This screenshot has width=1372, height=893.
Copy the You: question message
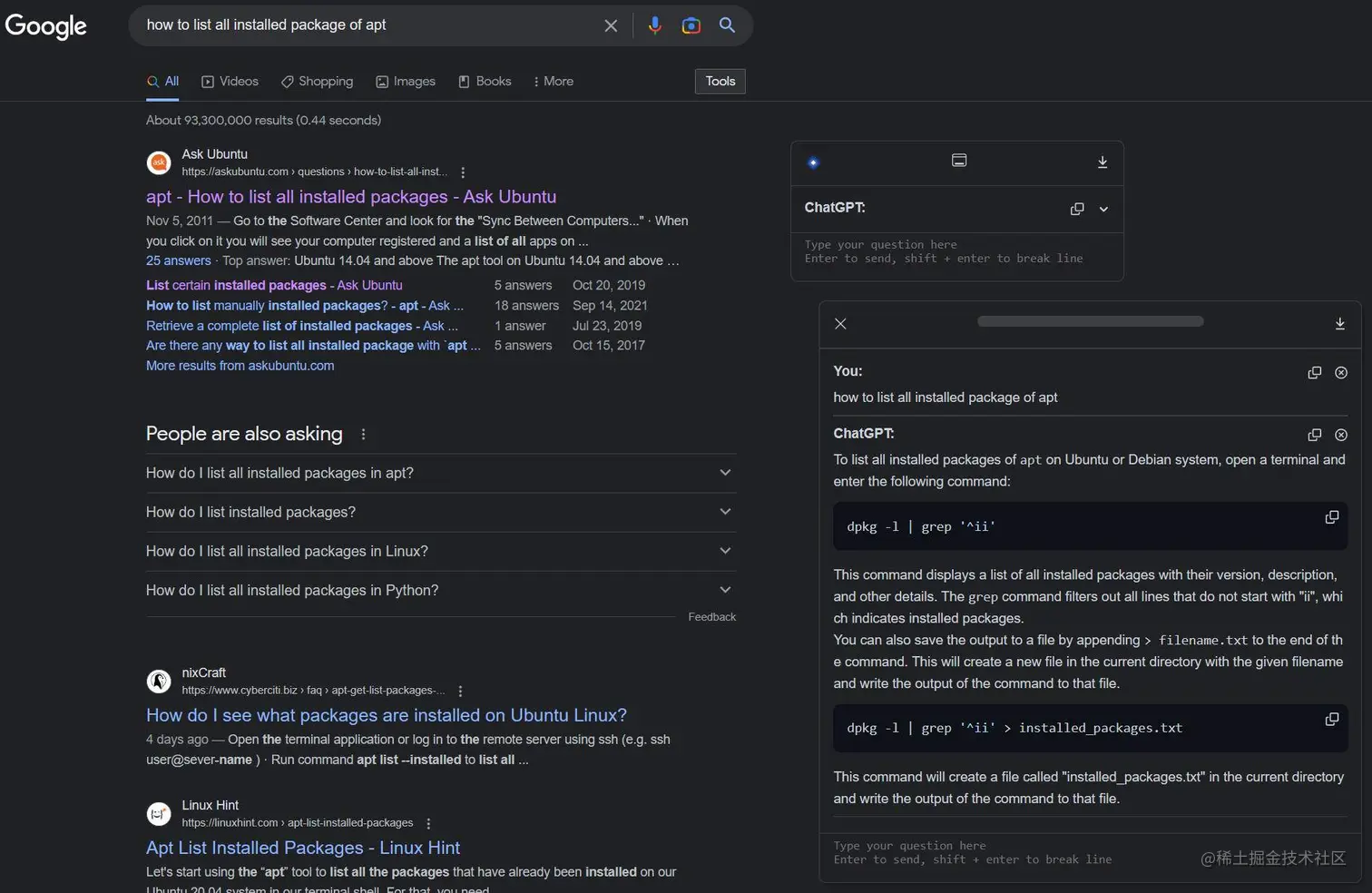[1314, 372]
